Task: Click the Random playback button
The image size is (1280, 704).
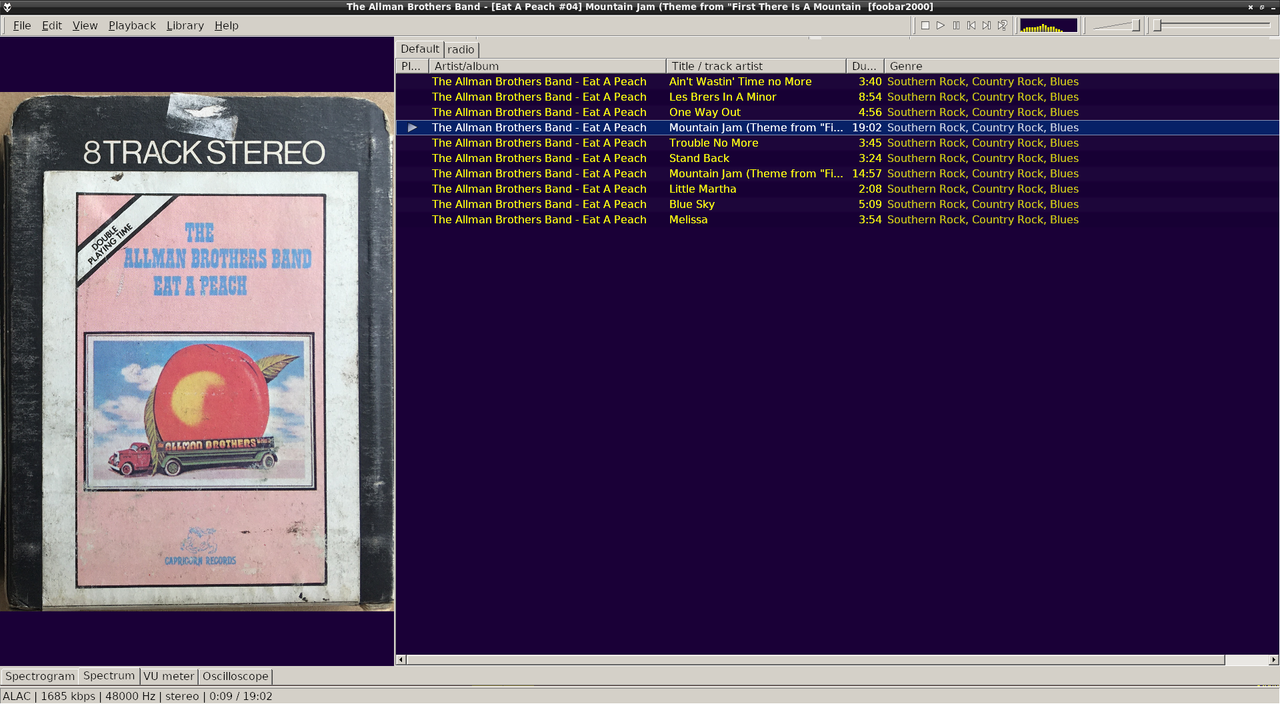Action: (1002, 25)
